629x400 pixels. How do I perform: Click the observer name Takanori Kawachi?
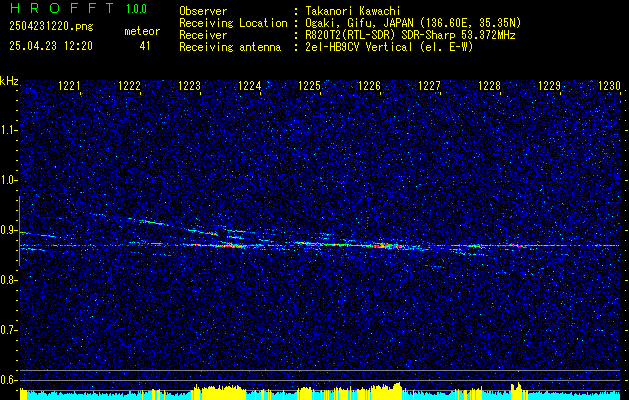pyautogui.click(x=353, y=11)
